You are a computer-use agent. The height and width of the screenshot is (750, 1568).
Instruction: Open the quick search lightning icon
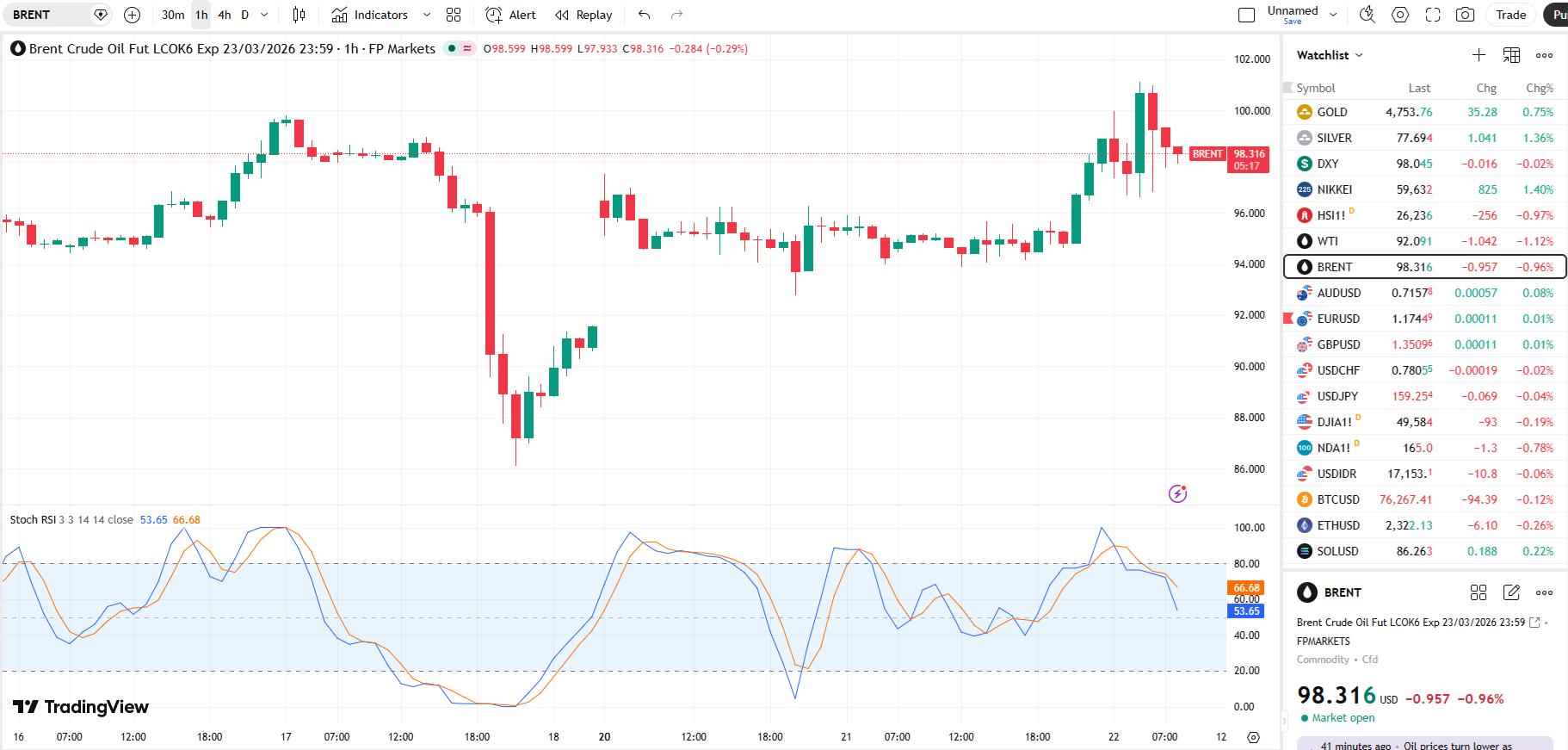pyautogui.click(x=1367, y=15)
